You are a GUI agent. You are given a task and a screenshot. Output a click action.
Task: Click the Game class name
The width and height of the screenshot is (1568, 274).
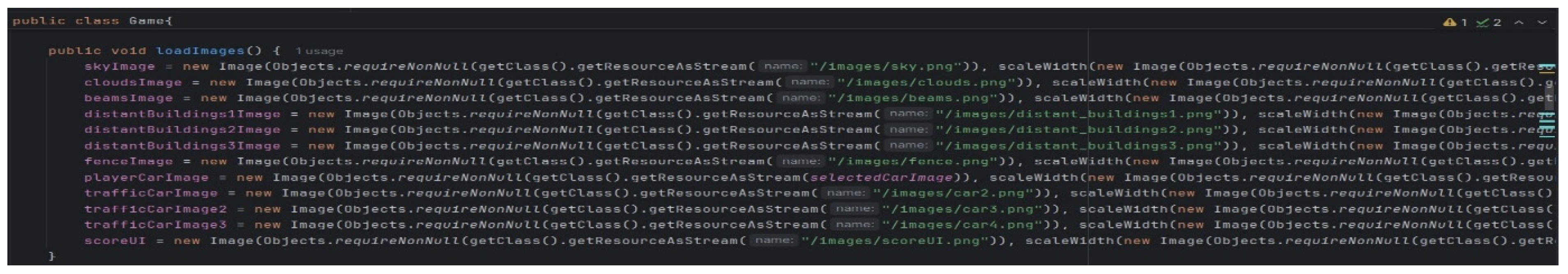(146, 21)
